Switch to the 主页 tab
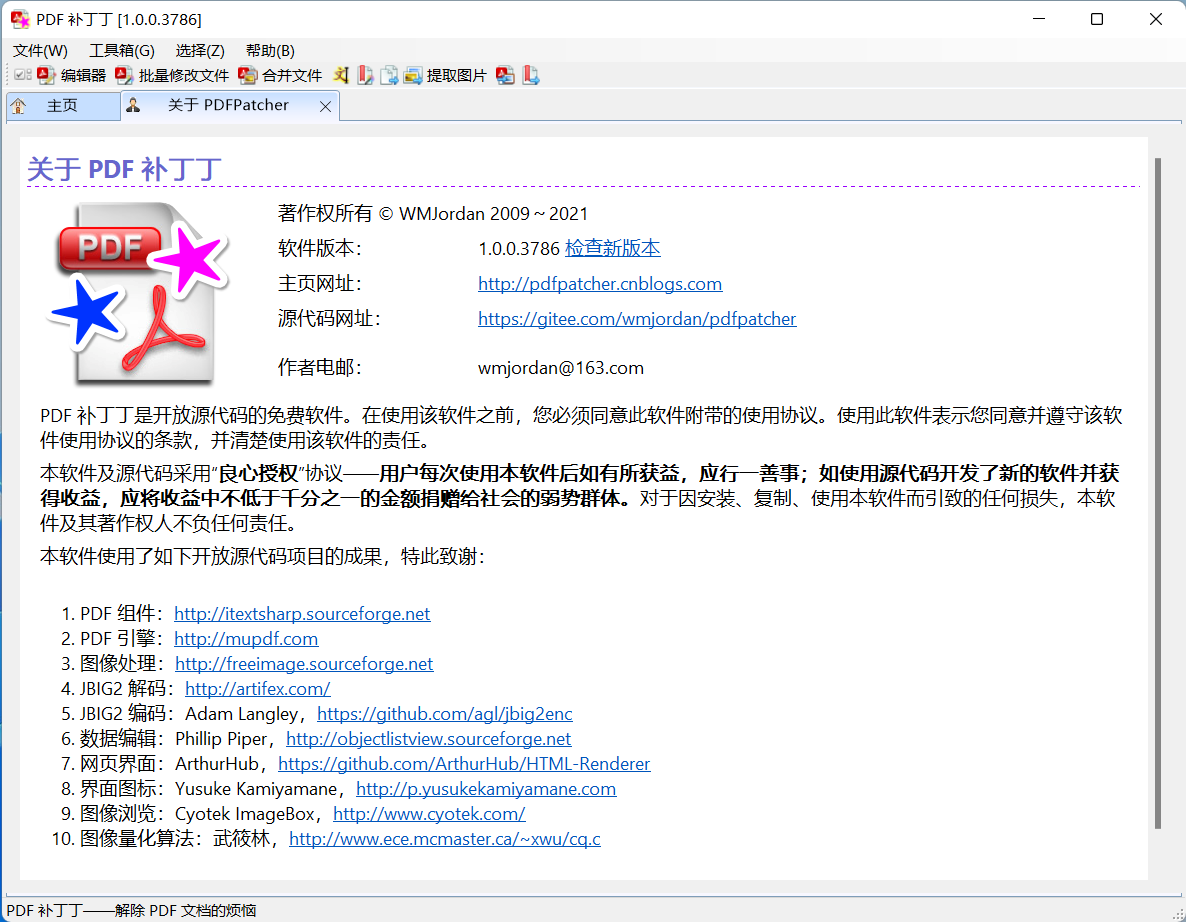Viewport: 1186px width, 922px height. (62, 105)
